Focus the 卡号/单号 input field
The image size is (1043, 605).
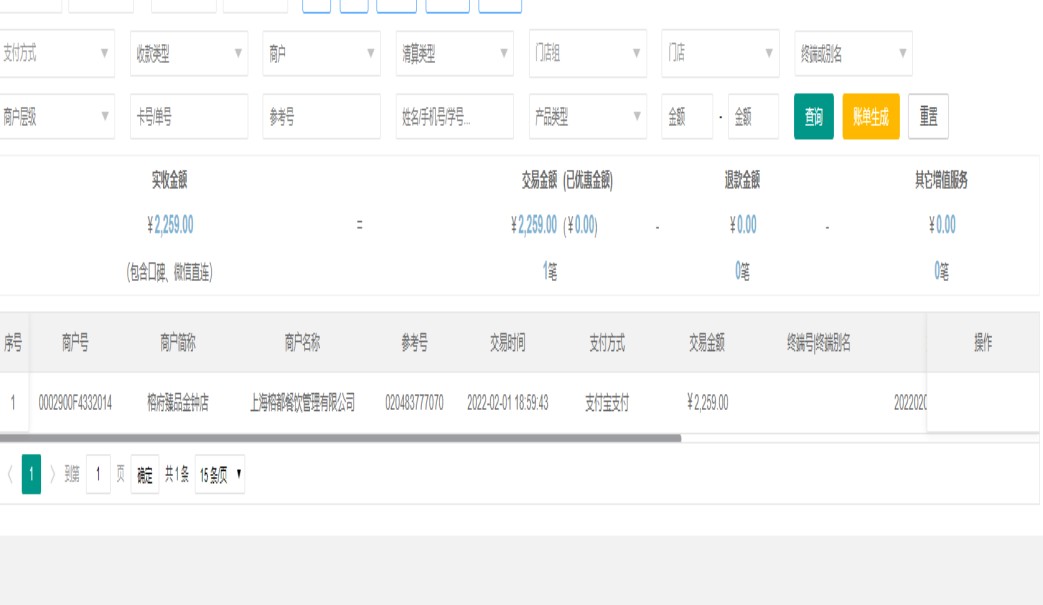[188, 117]
